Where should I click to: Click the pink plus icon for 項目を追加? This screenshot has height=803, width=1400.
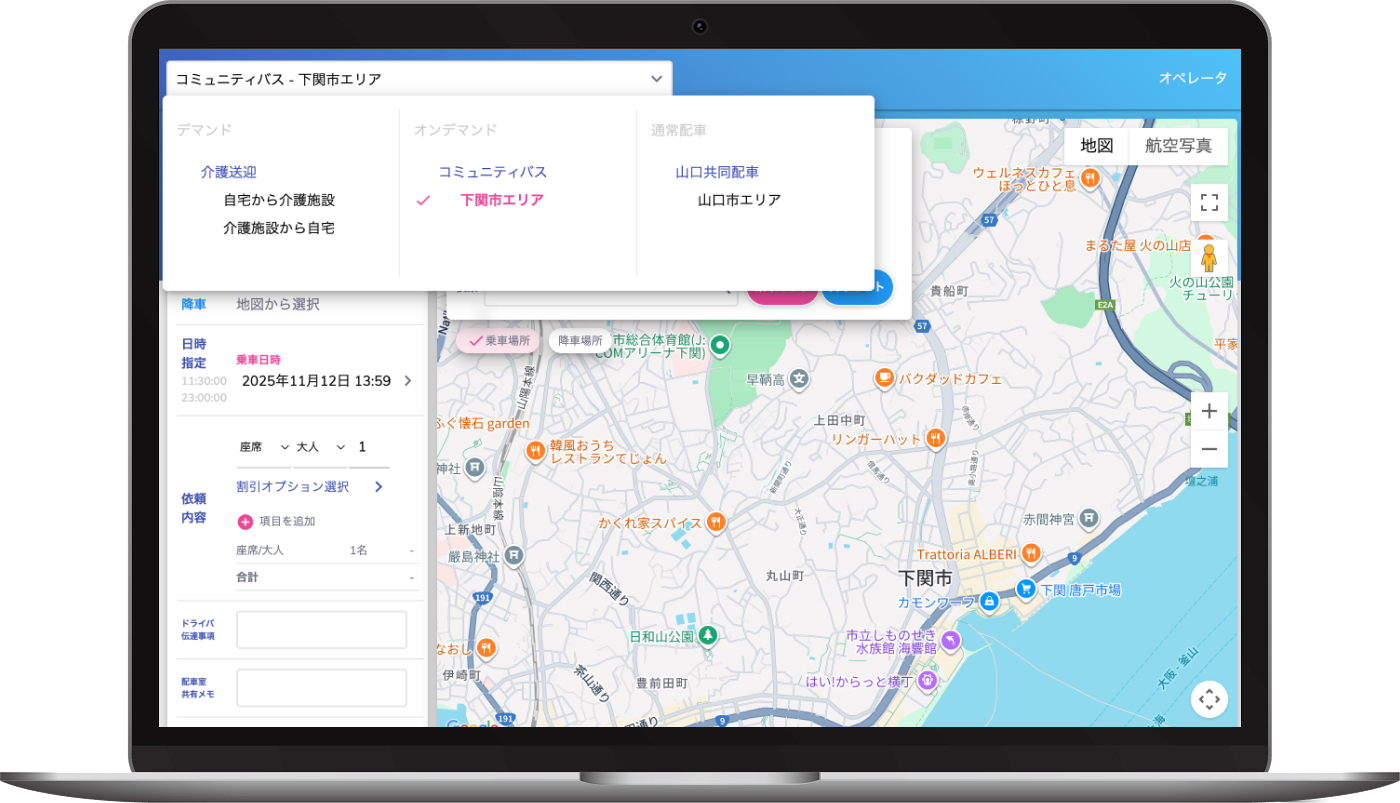click(245, 521)
